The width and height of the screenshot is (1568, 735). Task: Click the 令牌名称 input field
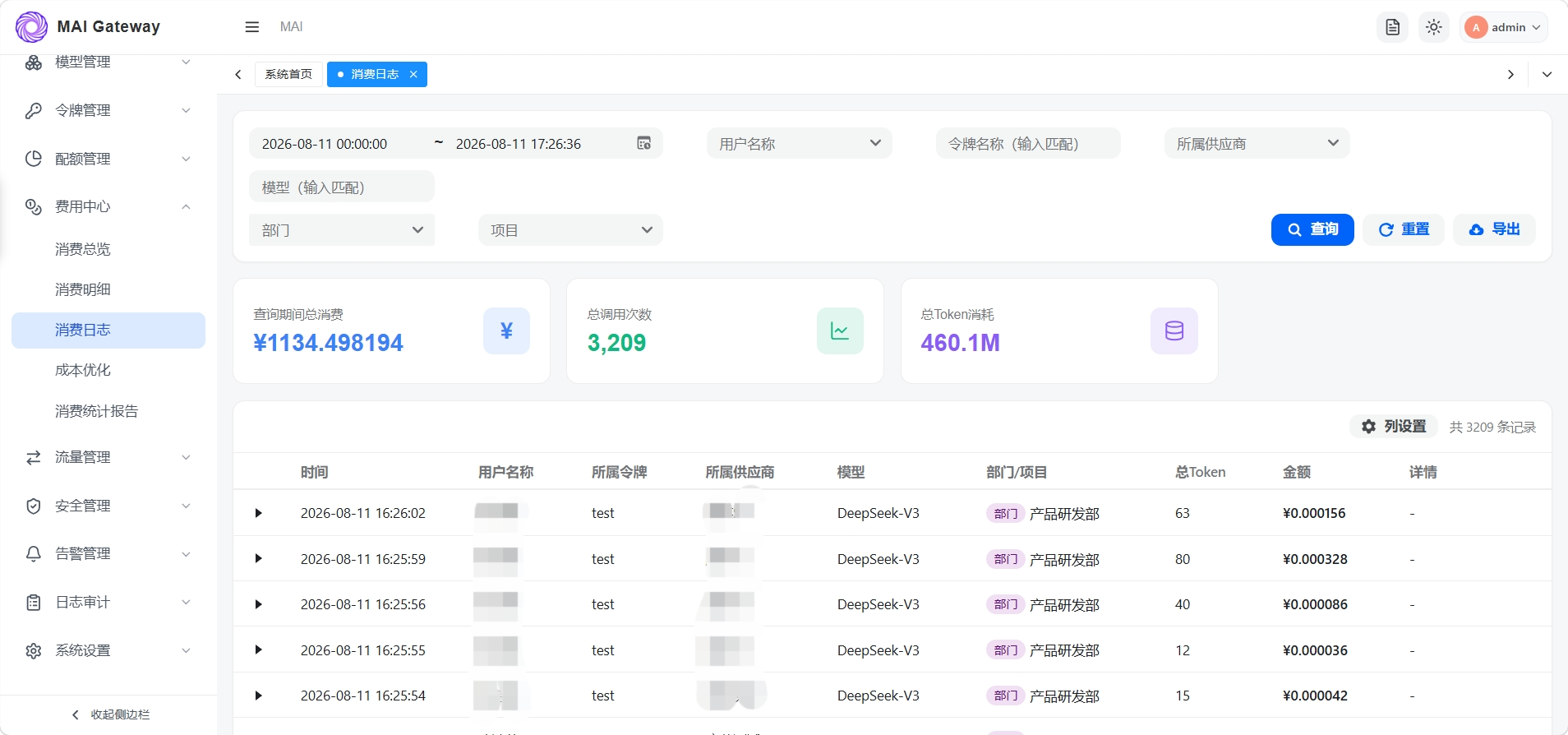(1028, 143)
